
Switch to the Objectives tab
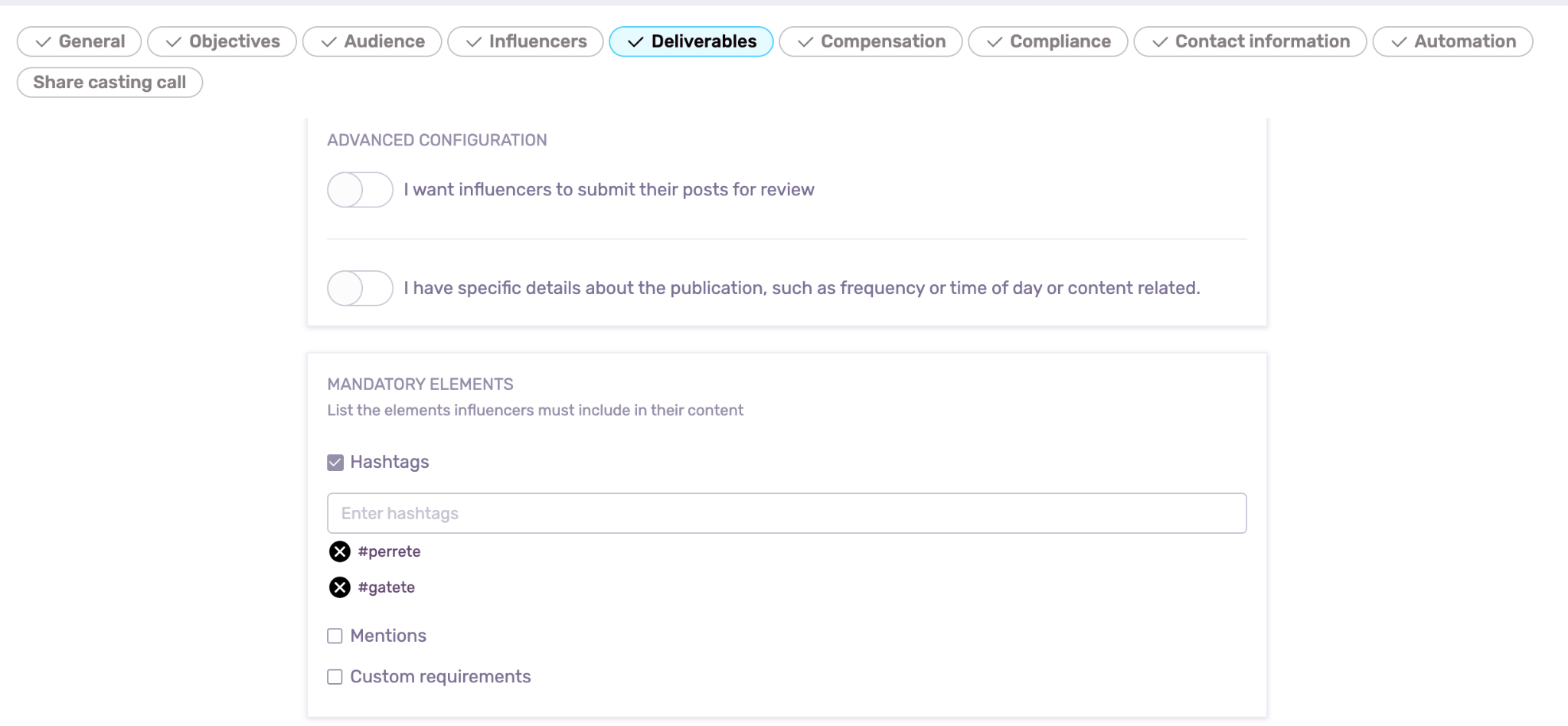pos(222,41)
